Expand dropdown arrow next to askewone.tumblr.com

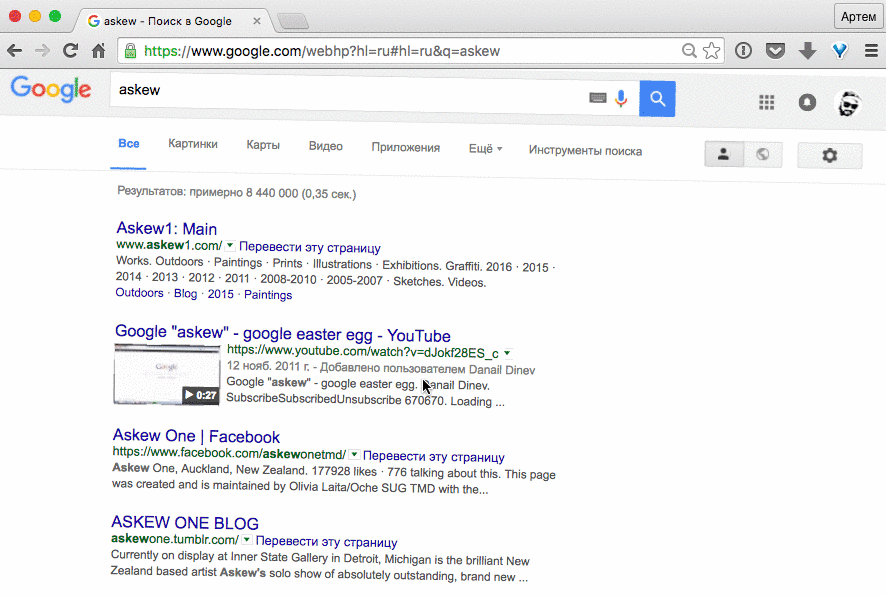(247, 540)
